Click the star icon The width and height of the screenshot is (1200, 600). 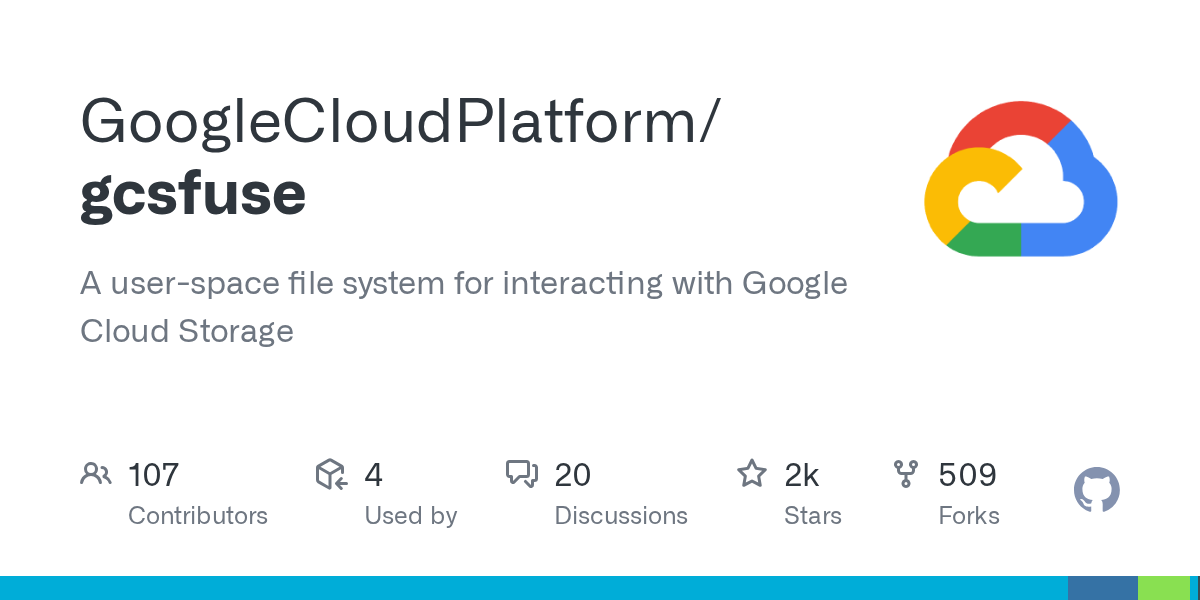[x=752, y=473]
